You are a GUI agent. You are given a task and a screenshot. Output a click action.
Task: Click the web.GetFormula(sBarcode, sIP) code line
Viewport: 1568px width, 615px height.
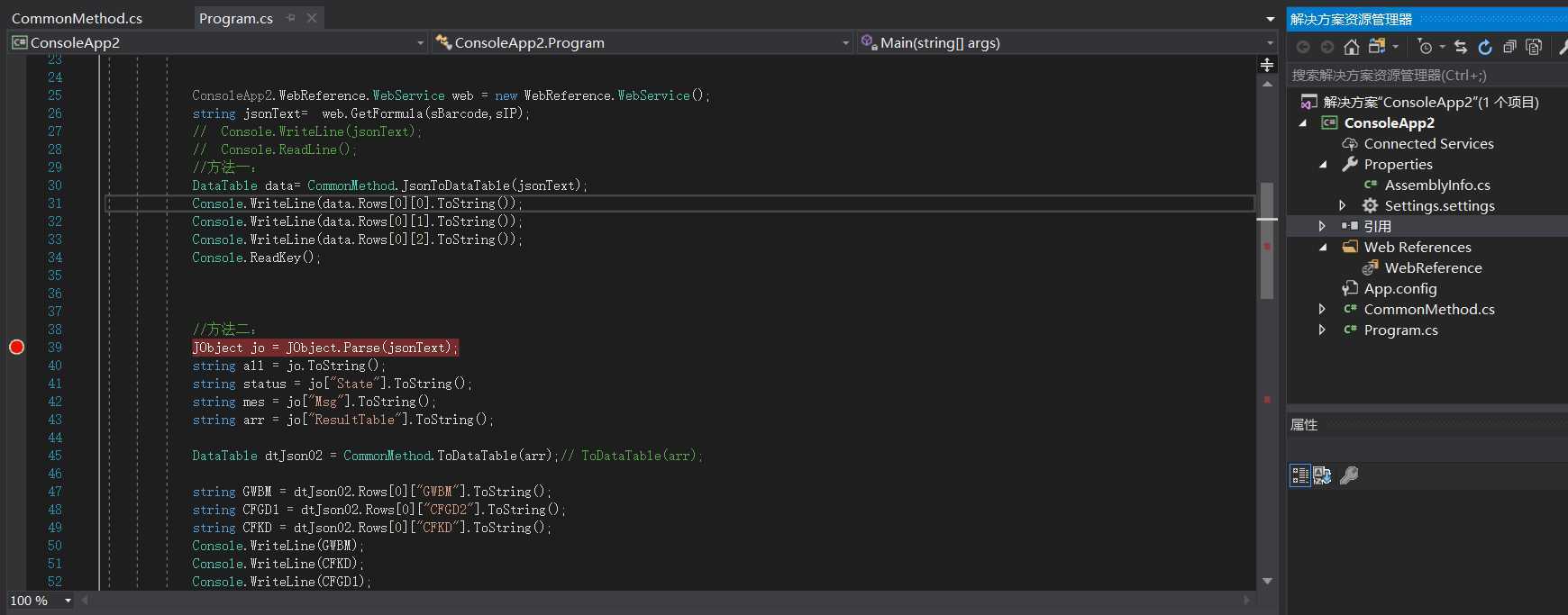pyautogui.click(x=361, y=113)
